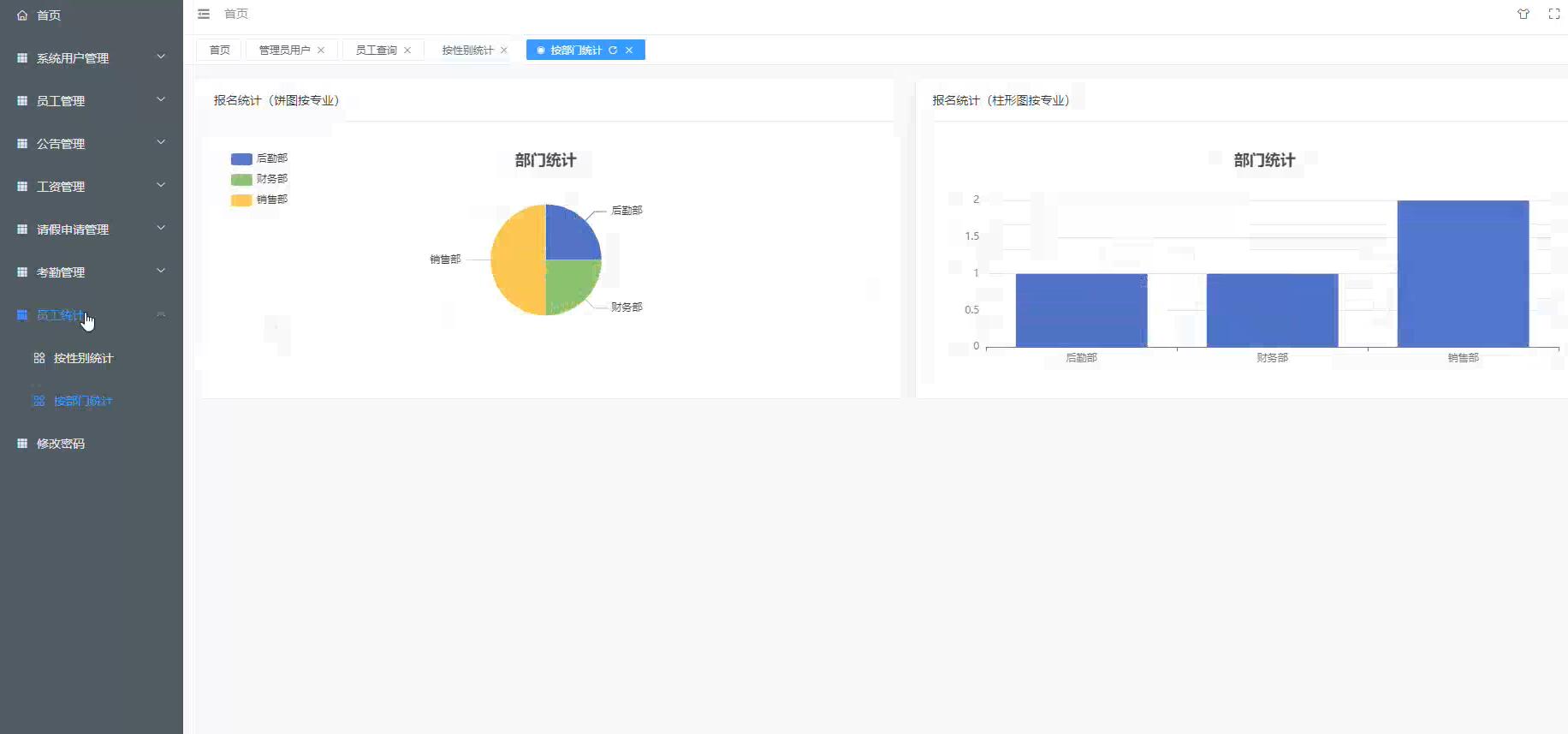Screen dimensions: 1568x734
Task: Enter fullscreen mode via the expand icon
Action: click(x=1554, y=14)
